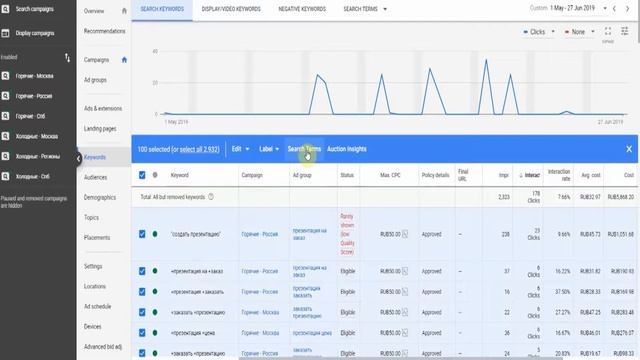The image size is (640, 360).
Task: Click the home icon next to Campaigns
Action: point(124,60)
